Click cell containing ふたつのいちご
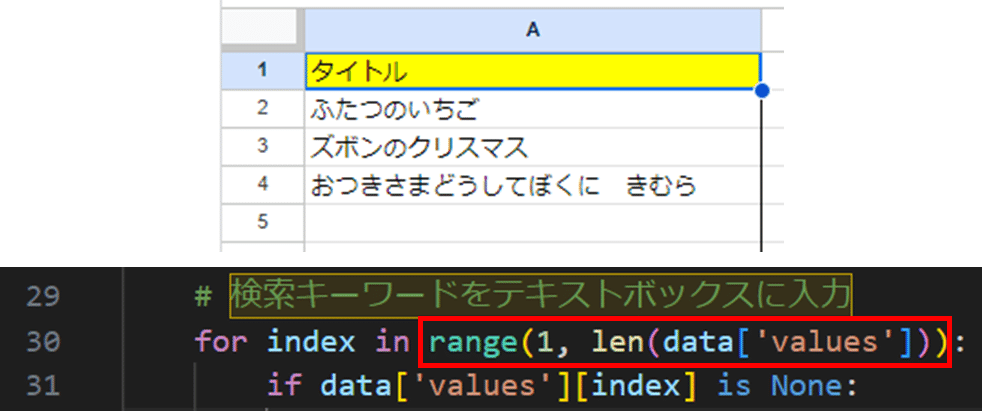This screenshot has height=411, width=982. pyautogui.click(x=533, y=109)
